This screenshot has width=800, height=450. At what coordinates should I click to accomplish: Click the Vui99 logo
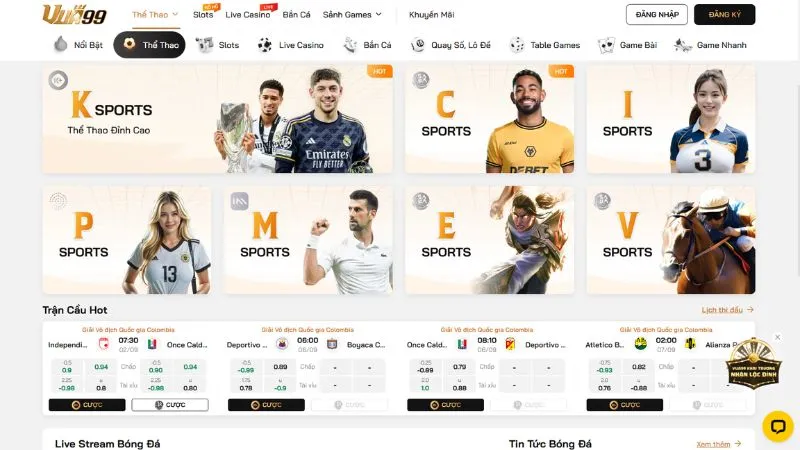tap(74, 14)
